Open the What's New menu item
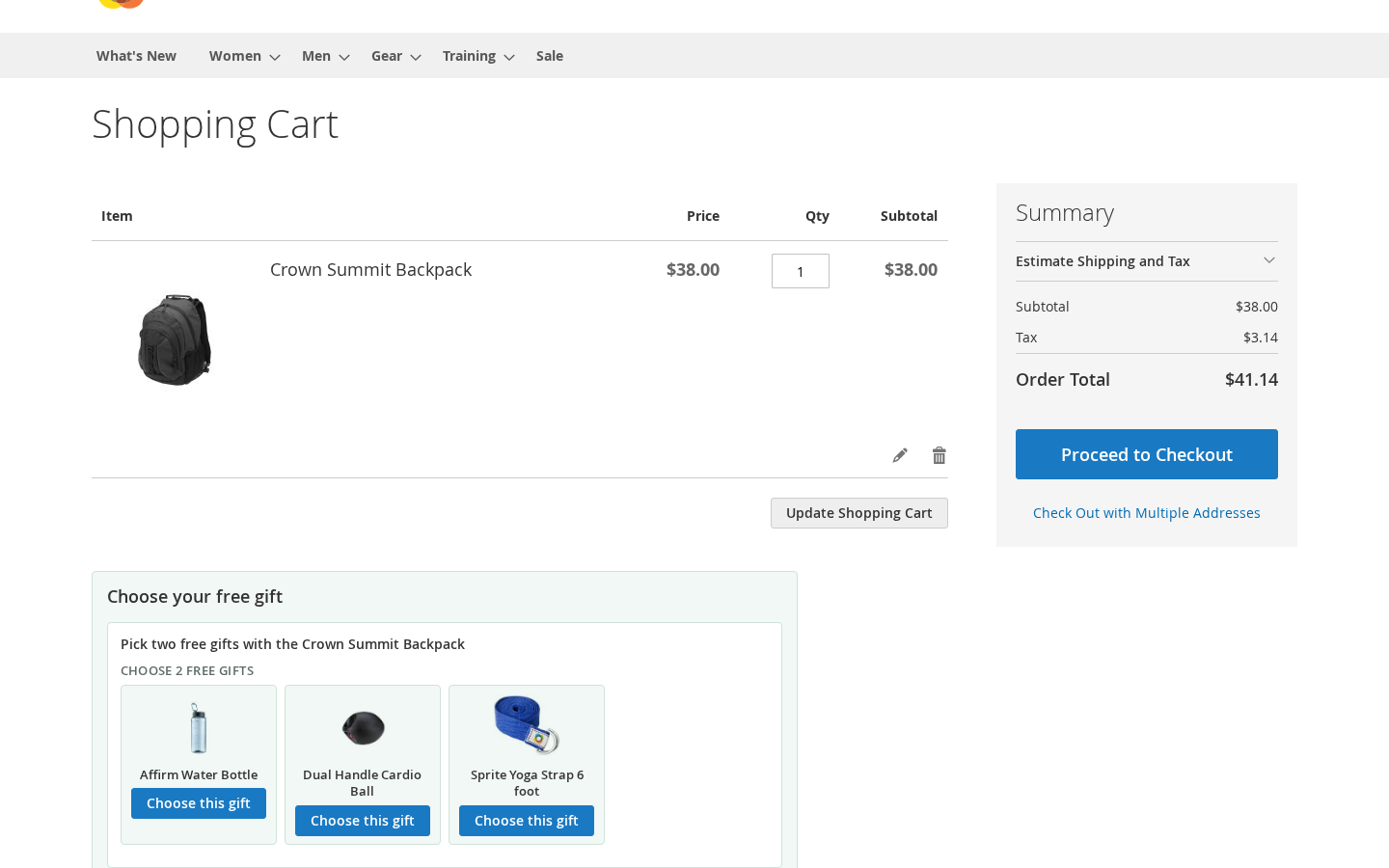Viewport: 1389px width, 868px height. pos(136,56)
